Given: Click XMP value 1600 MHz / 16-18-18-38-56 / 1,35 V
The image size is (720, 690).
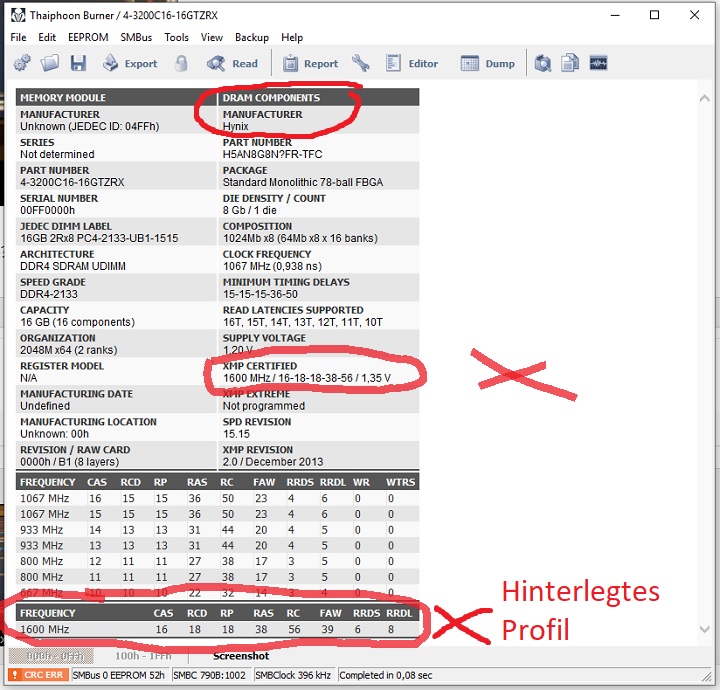Looking at the screenshot, I should click(x=307, y=378).
